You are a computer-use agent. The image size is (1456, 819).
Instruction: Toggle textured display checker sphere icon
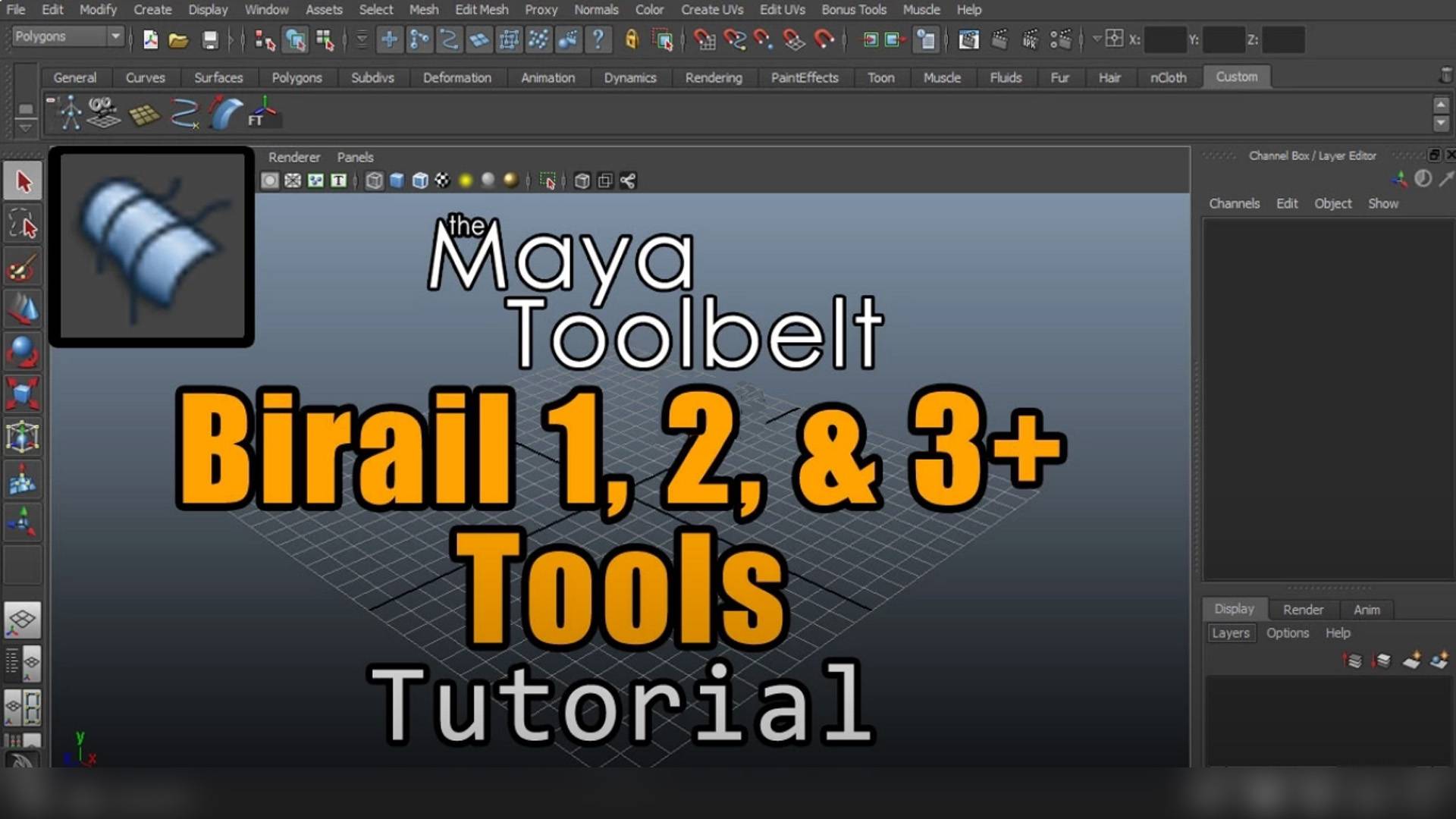(x=442, y=180)
